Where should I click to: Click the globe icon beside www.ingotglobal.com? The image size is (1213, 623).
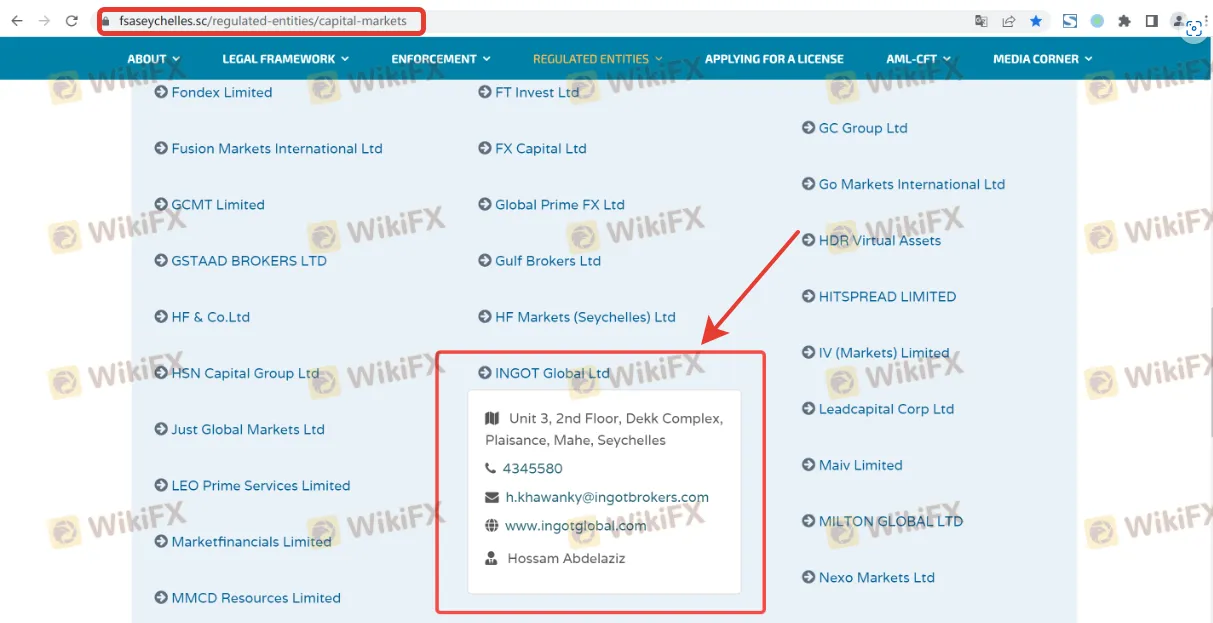click(x=491, y=525)
